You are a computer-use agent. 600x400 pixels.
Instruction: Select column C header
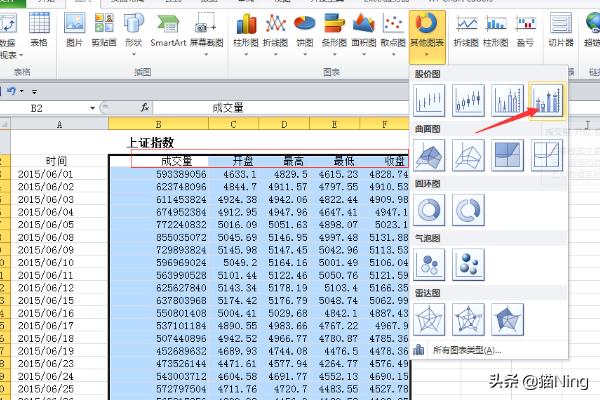(233, 124)
